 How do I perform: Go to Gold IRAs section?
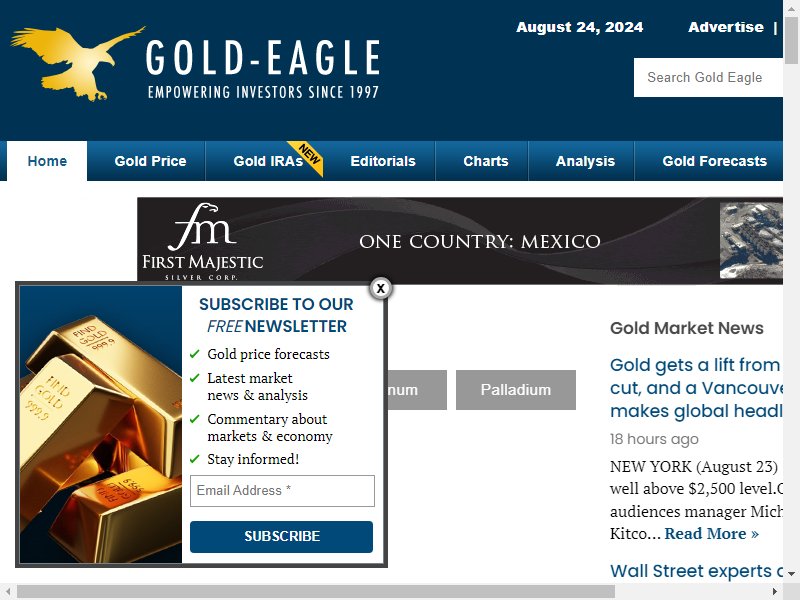tap(268, 161)
